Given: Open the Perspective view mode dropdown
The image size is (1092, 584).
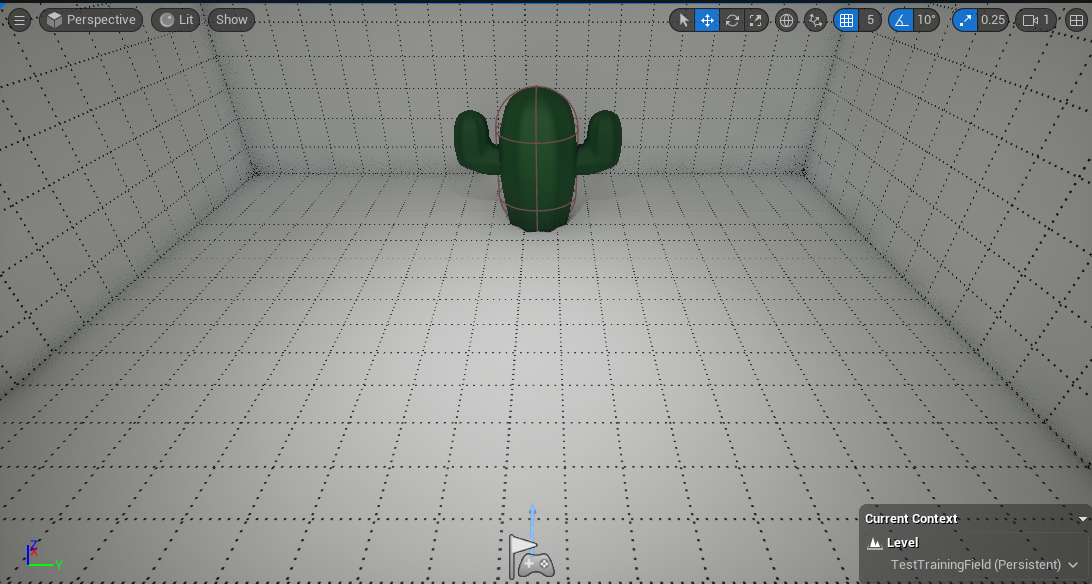Looking at the screenshot, I should click(91, 20).
